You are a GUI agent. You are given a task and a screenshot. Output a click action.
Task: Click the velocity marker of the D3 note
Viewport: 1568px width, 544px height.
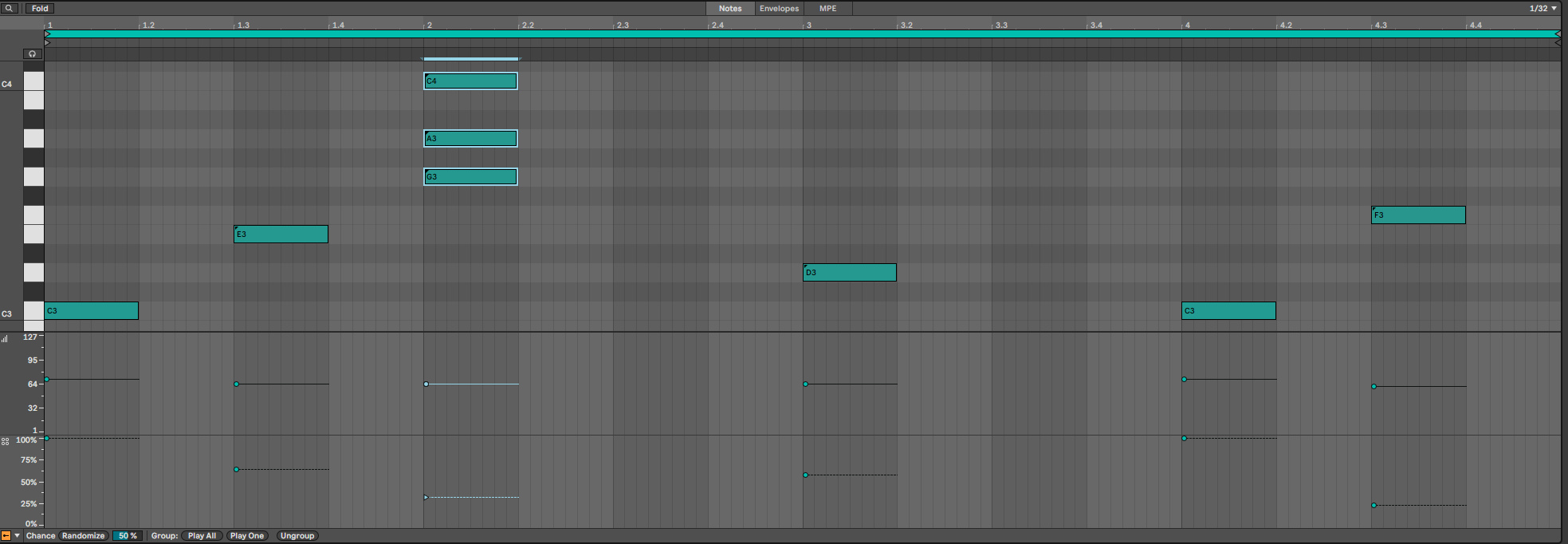(806, 384)
